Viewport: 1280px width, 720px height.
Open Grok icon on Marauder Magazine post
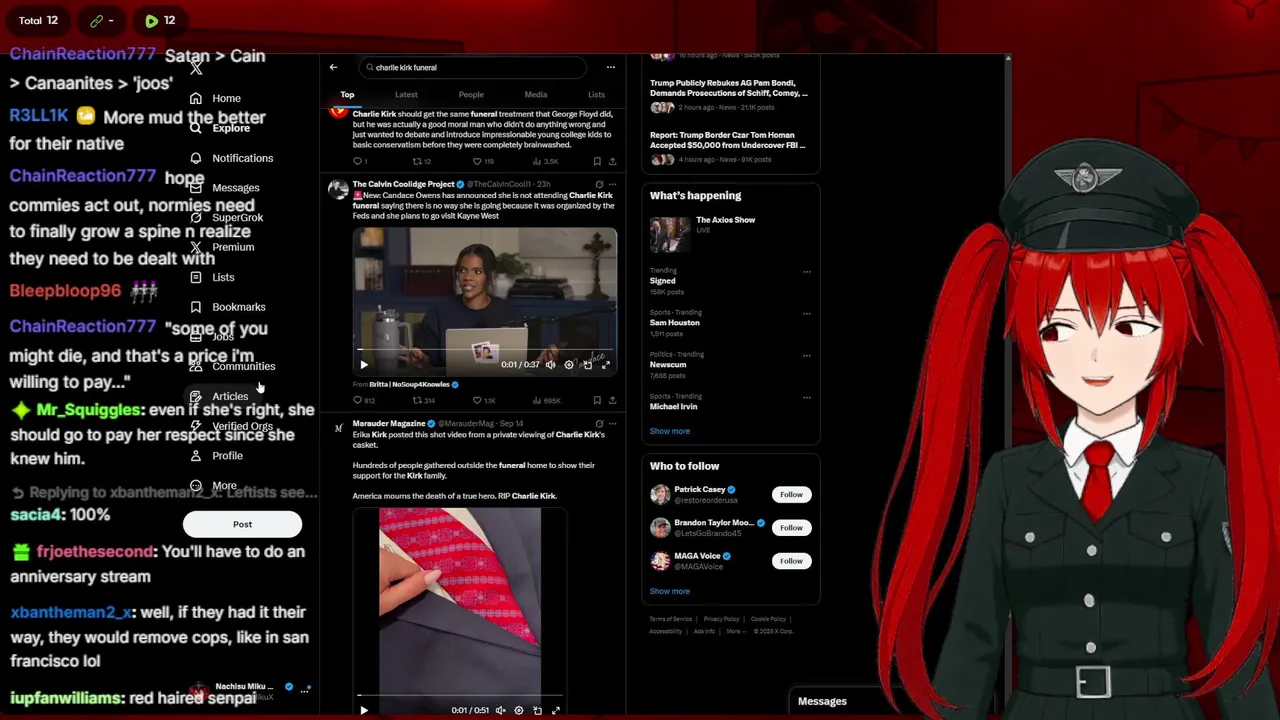coord(599,423)
